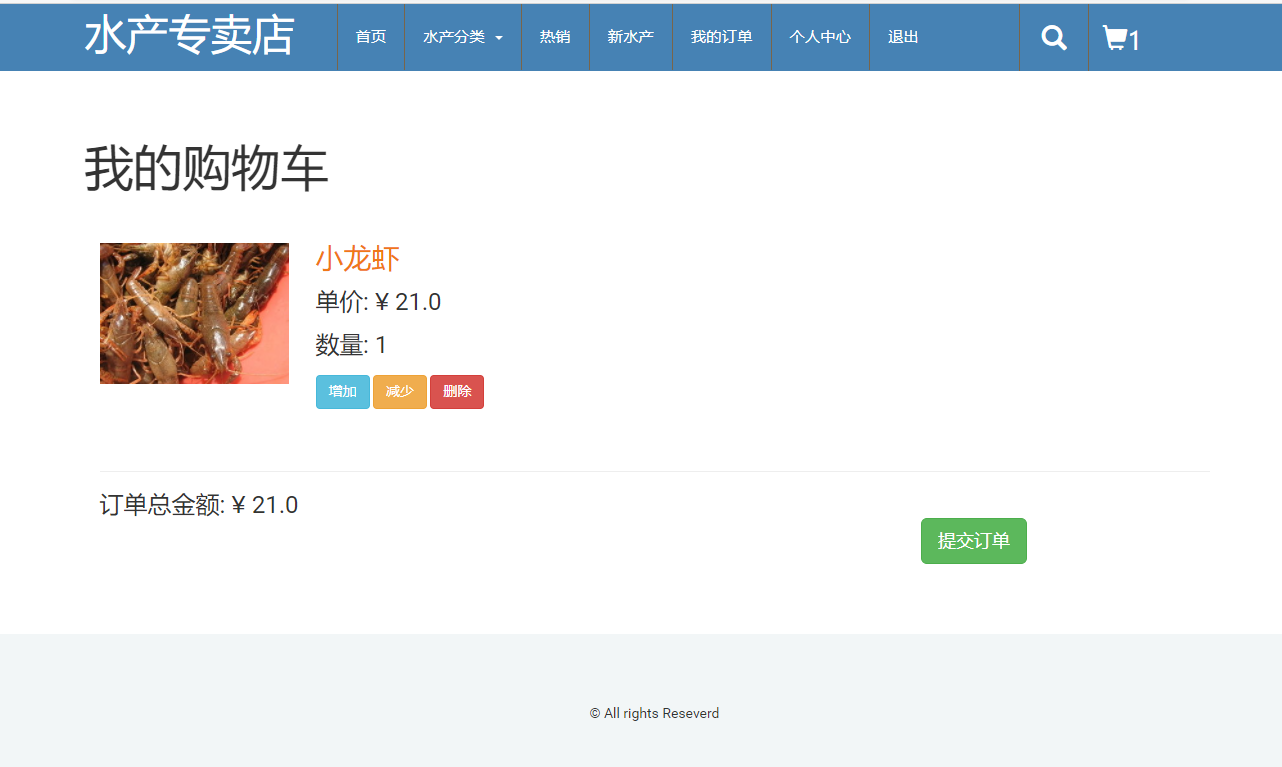This screenshot has width=1282, height=767.
Task: Submit order via 提交订单 button
Action: tap(973, 541)
